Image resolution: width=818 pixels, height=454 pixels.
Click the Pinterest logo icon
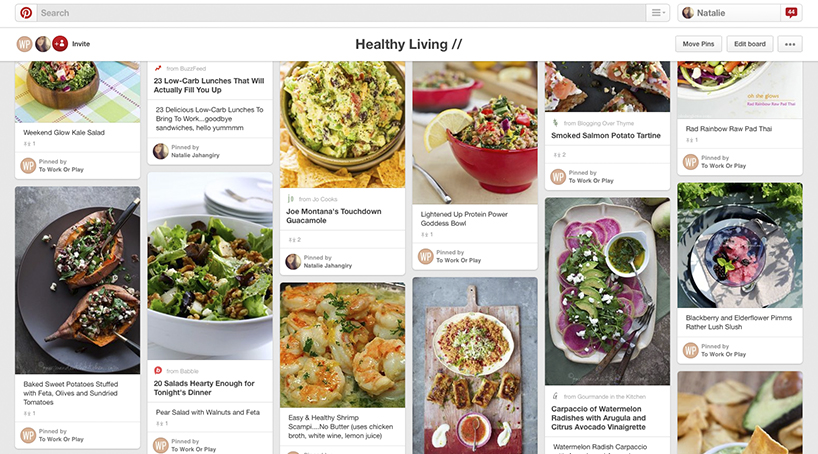26,13
